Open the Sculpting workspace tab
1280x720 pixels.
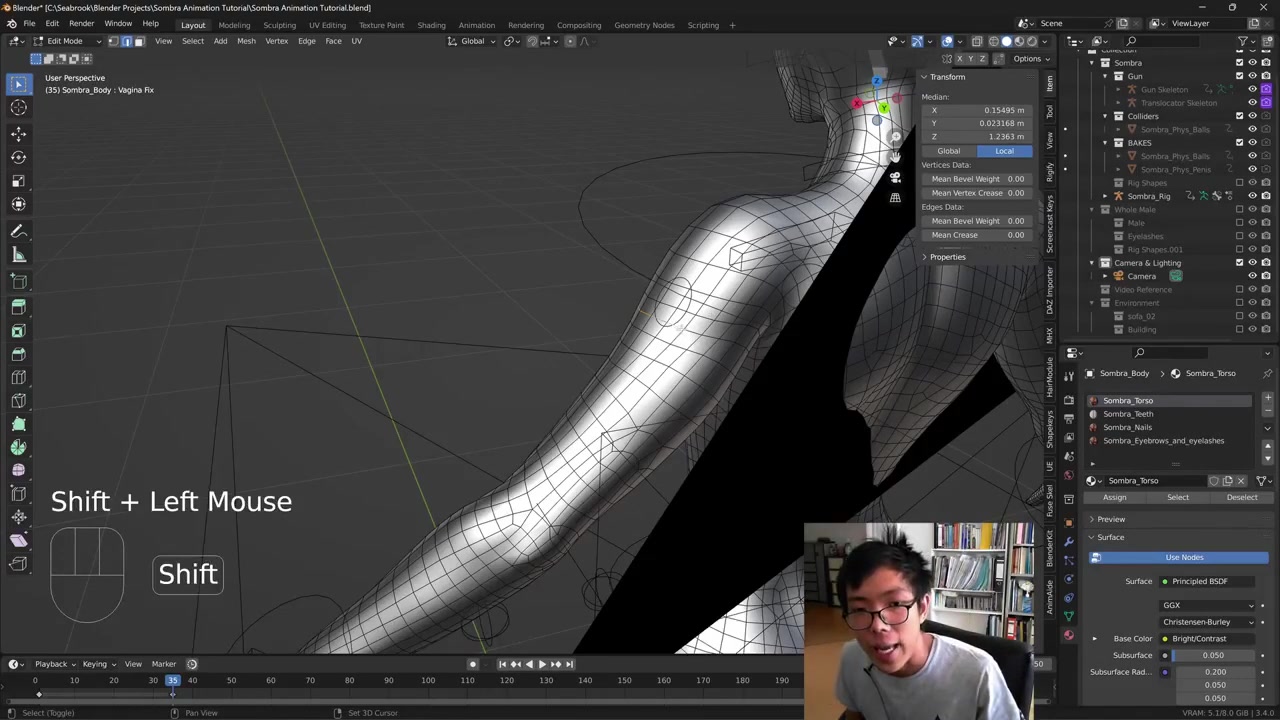pos(279,25)
